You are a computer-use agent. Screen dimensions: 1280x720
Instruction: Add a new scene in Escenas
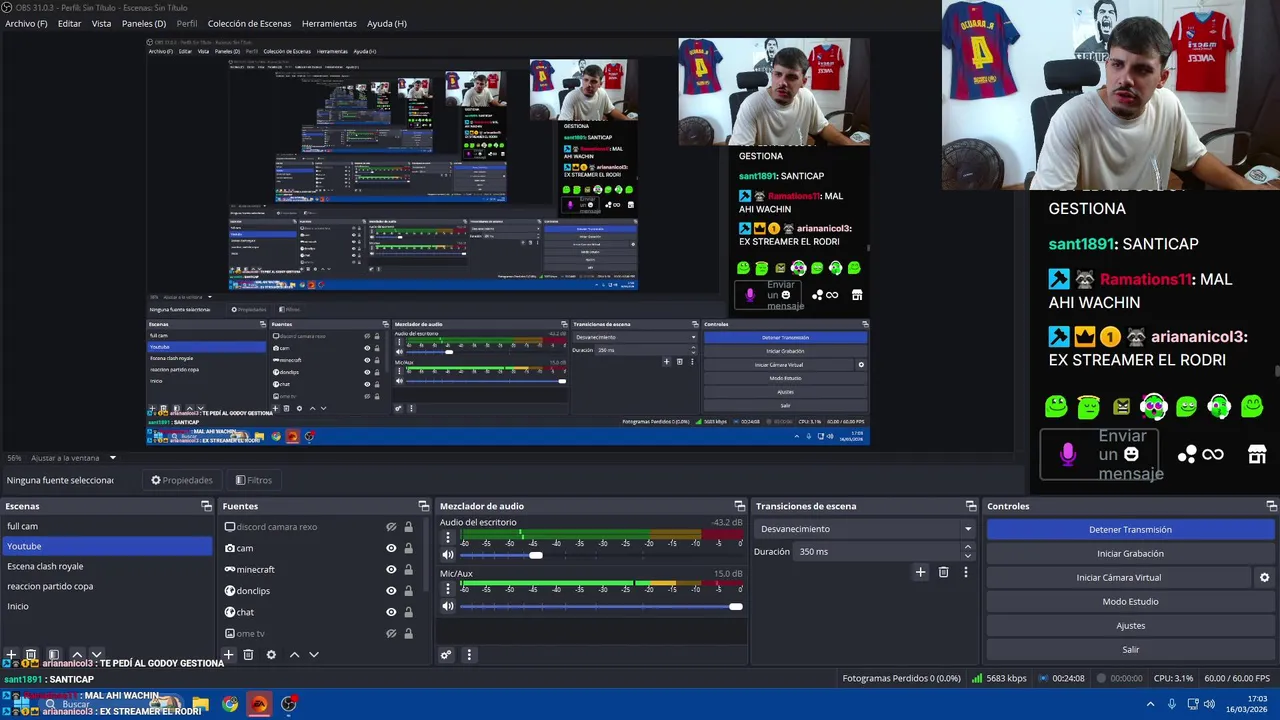point(11,655)
